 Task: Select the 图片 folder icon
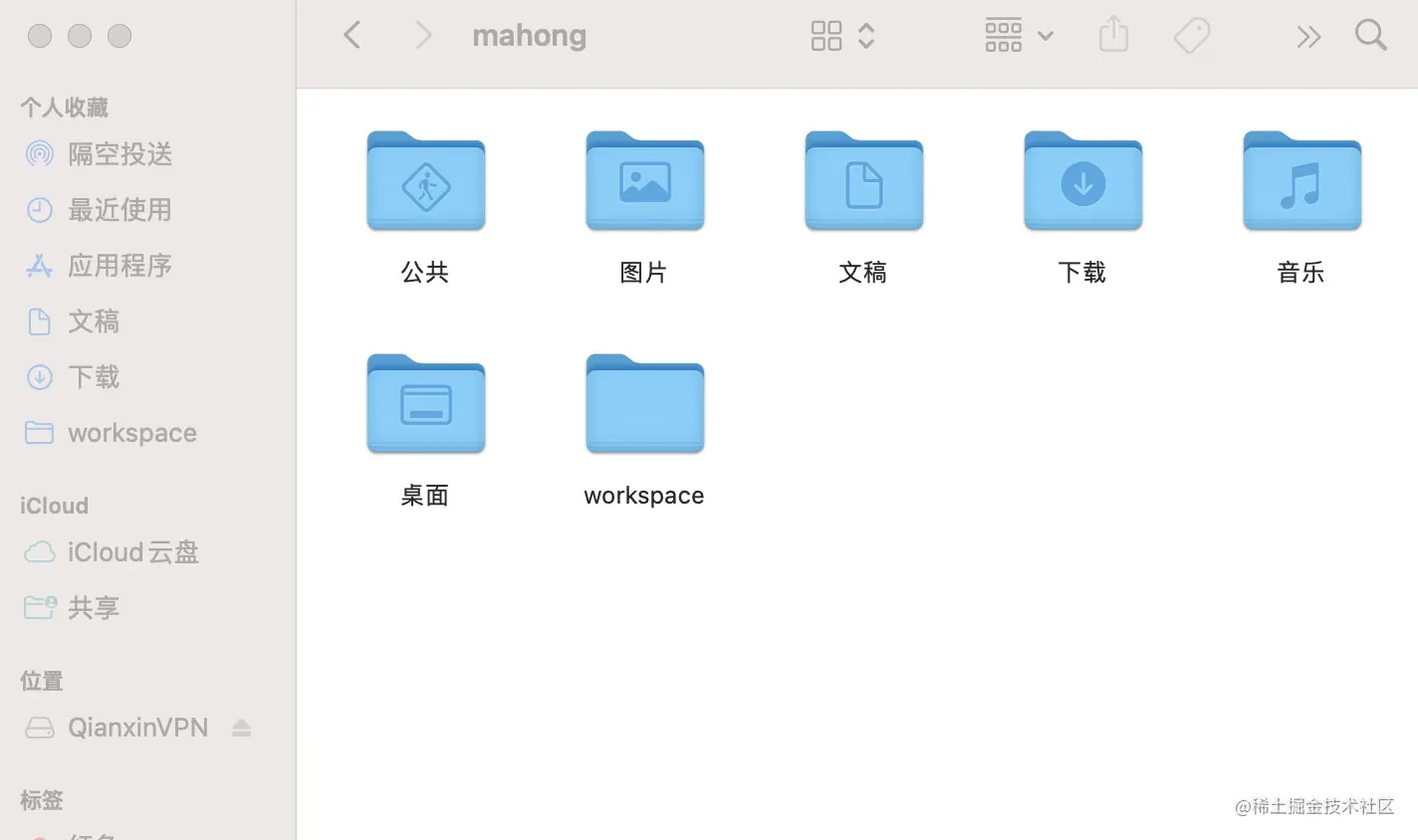point(645,181)
